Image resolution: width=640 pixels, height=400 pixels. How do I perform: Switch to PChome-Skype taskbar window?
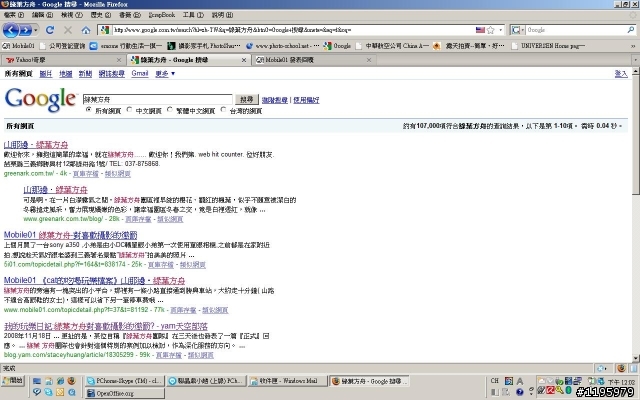pos(125,381)
